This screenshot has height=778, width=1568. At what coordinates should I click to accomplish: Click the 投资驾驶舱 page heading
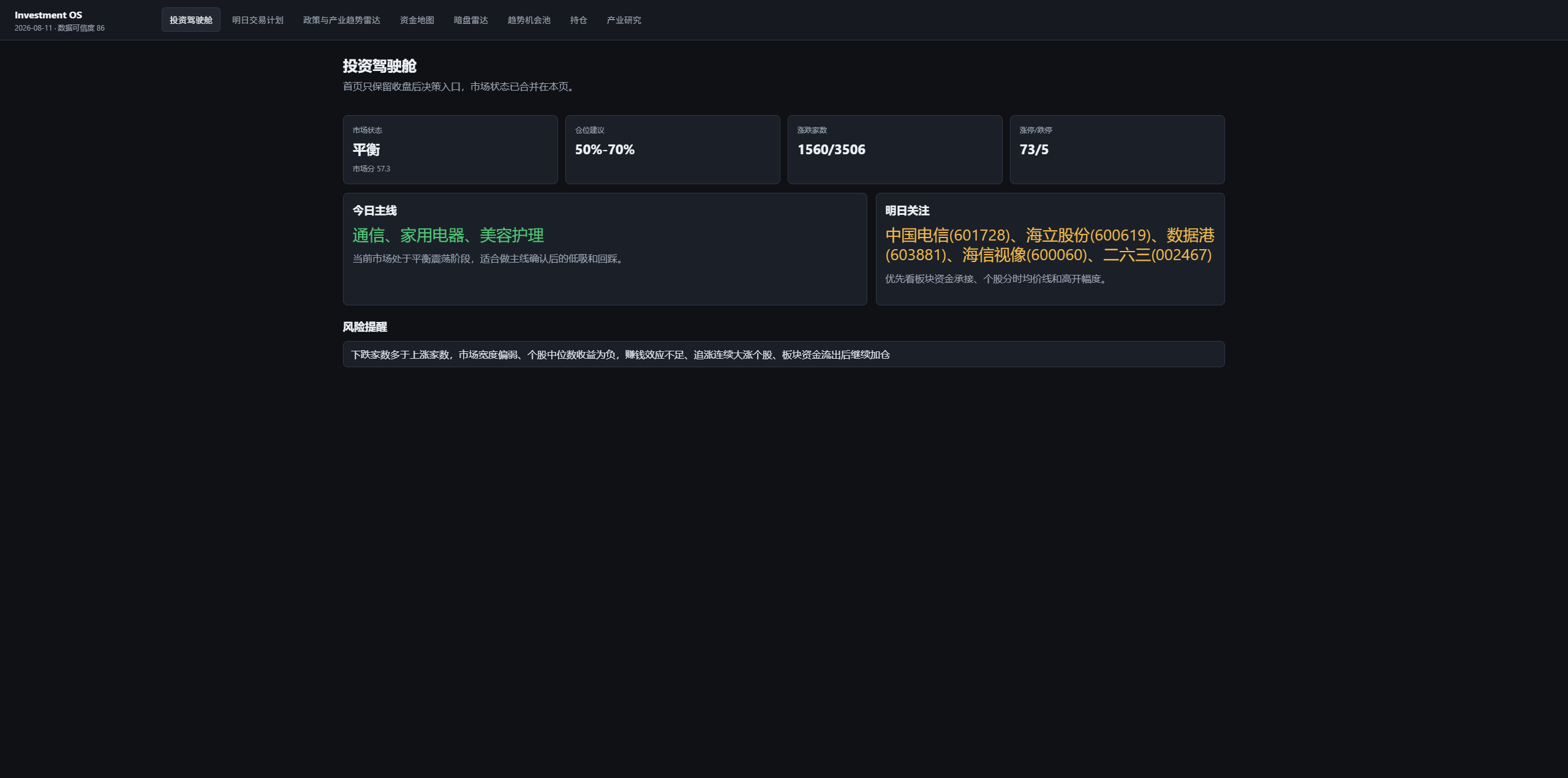click(x=379, y=66)
